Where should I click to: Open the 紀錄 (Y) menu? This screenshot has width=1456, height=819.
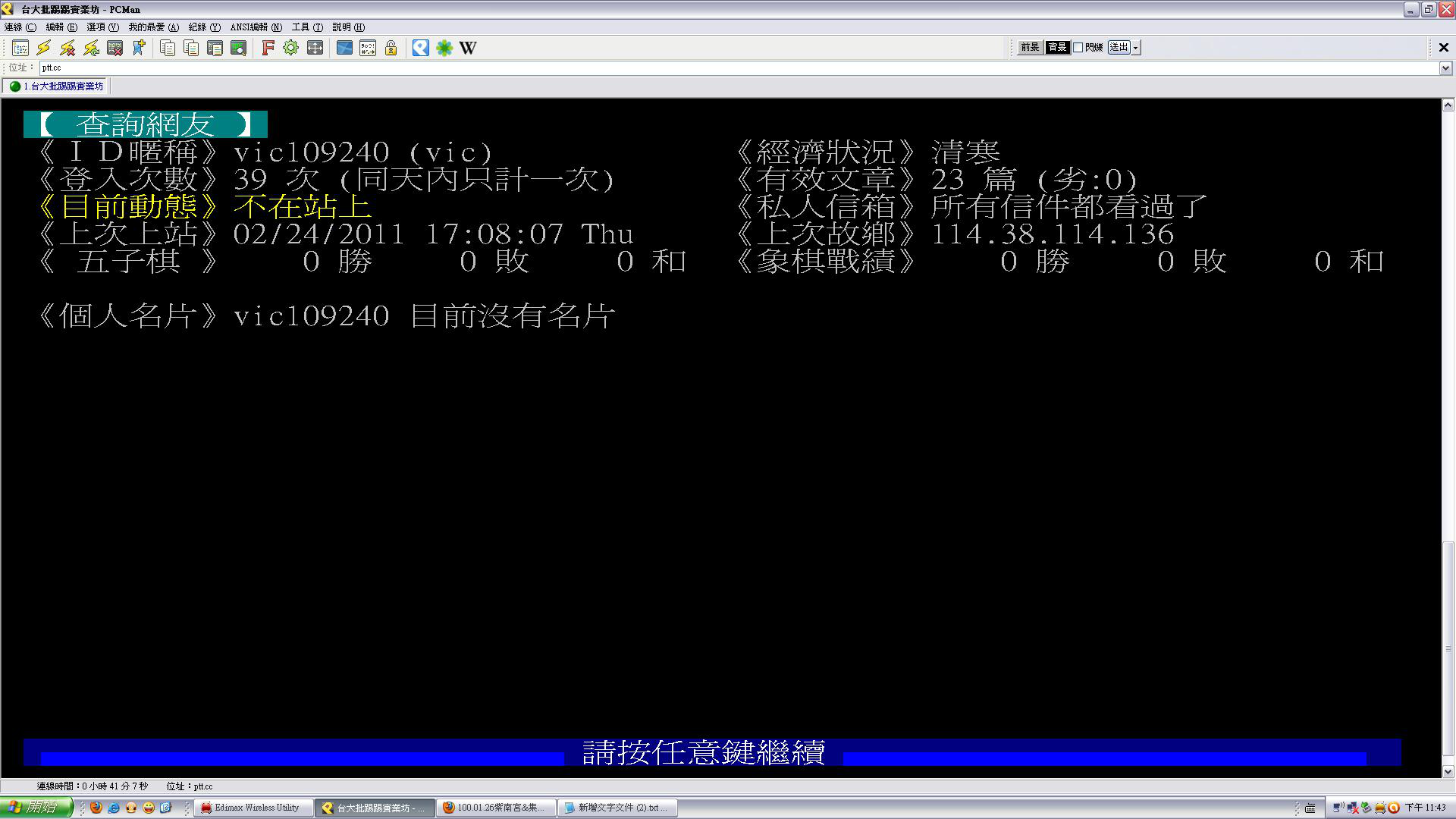point(205,27)
